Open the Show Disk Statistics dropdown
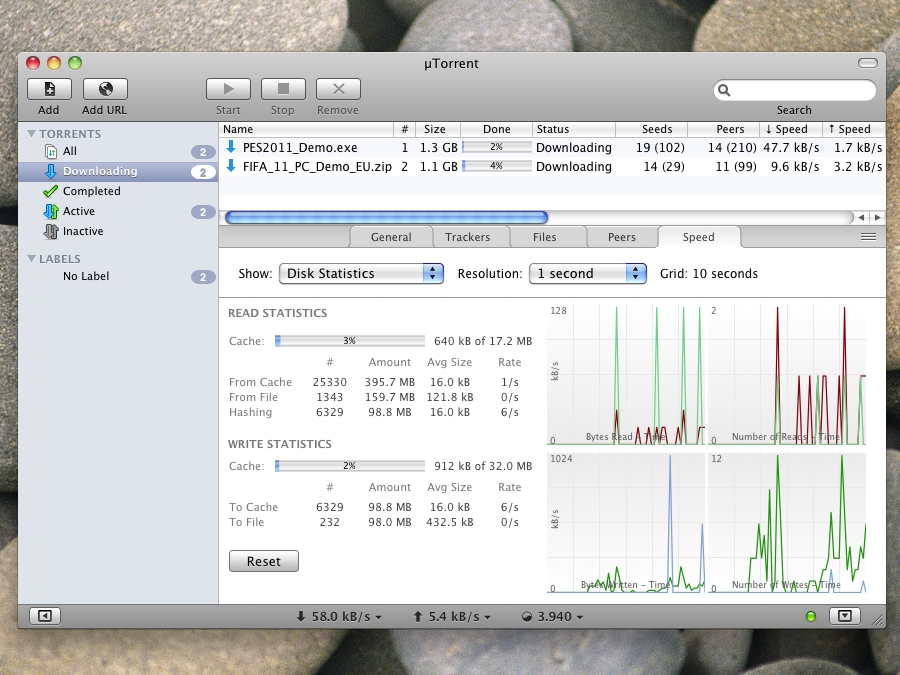The image size is (900, 675). tap(361, 273)
